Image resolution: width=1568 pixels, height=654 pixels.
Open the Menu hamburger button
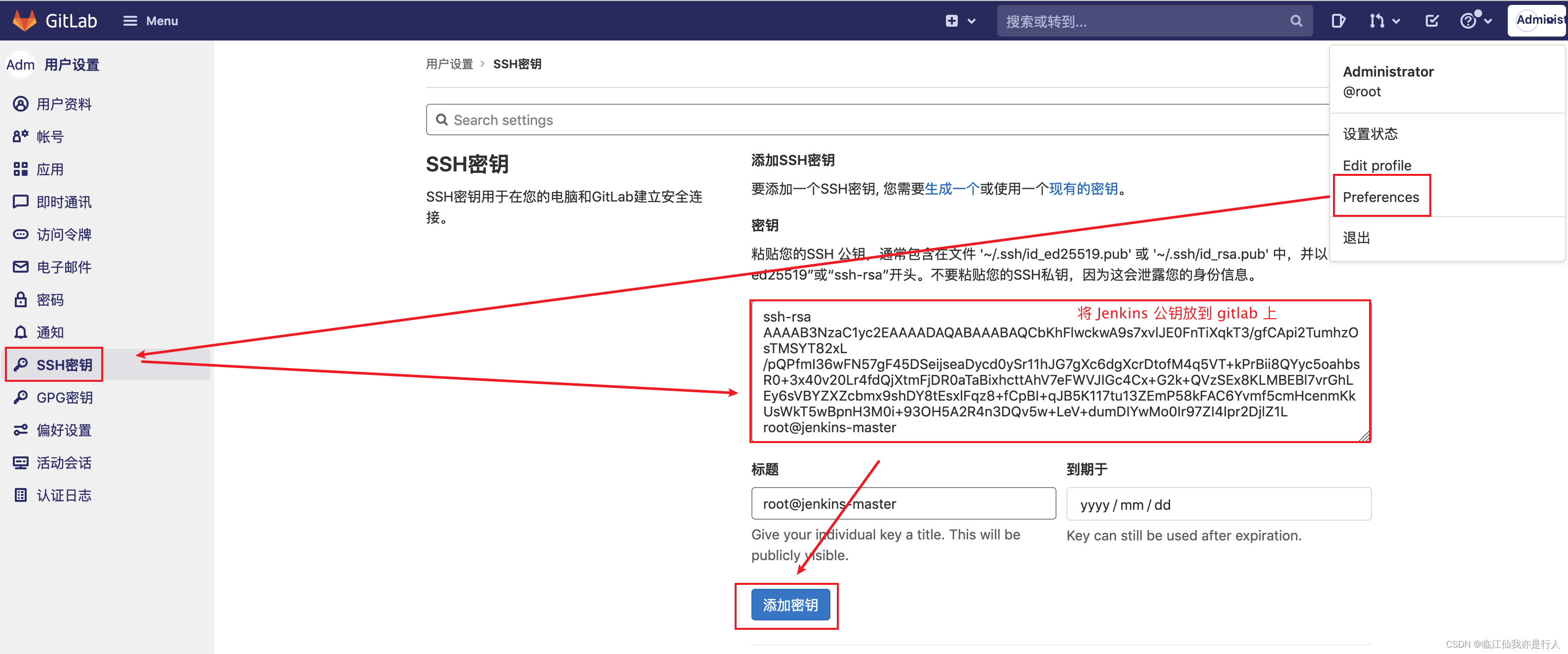[151, 21]
